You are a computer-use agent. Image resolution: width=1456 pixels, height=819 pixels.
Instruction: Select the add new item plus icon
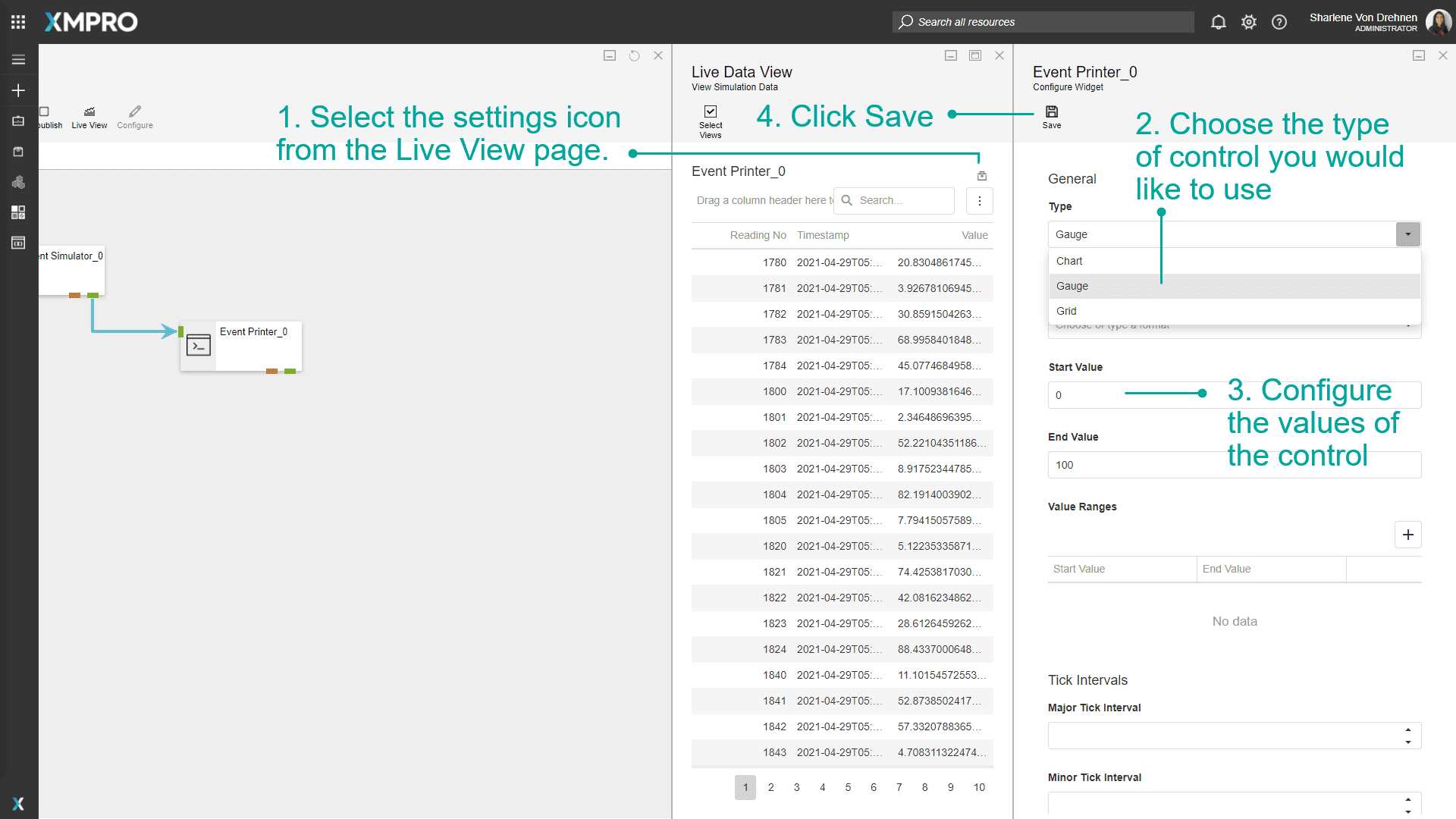click(18, 90)
